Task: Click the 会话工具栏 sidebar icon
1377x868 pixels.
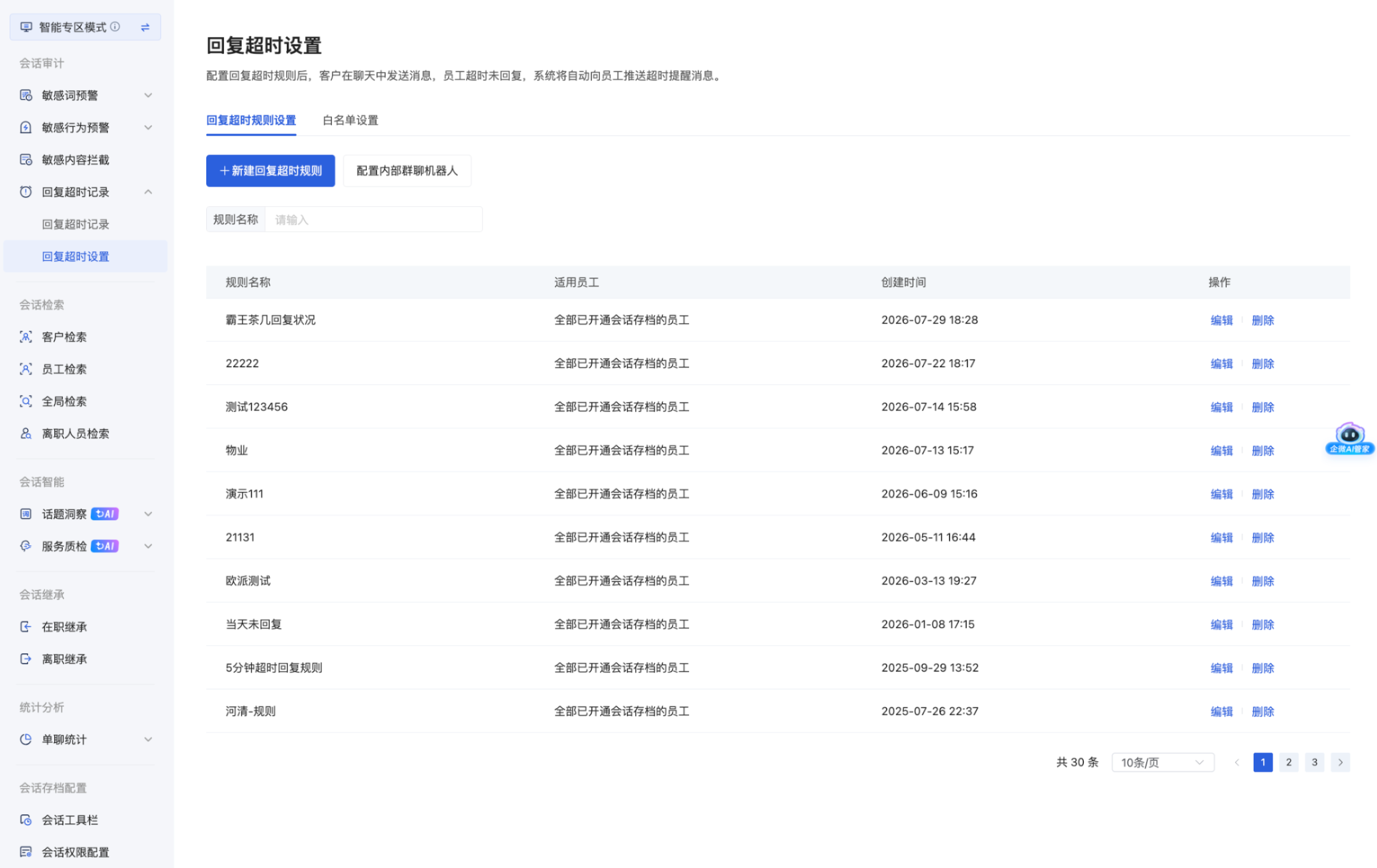Action: (26, 819)
